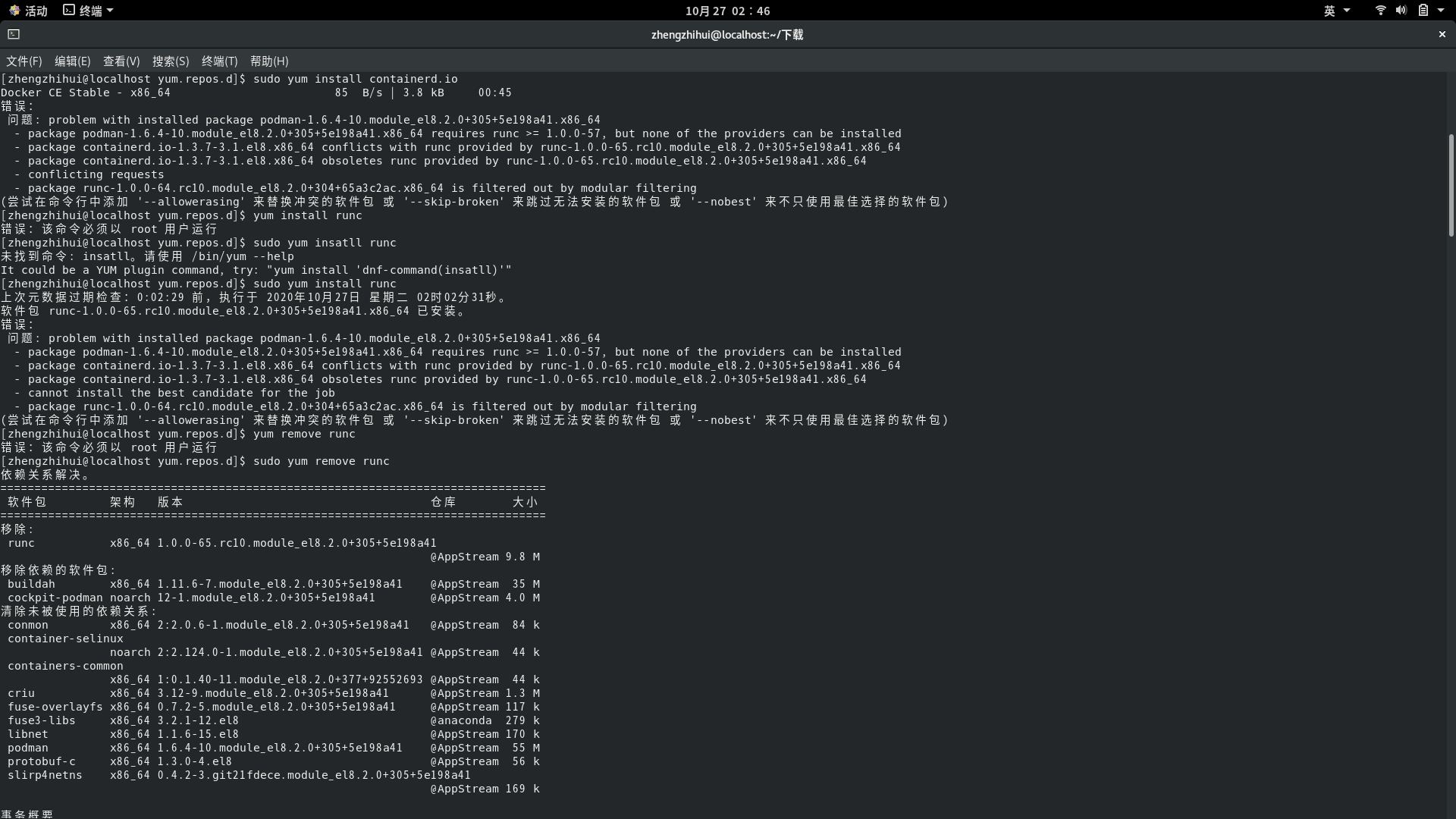Viewport: 1456px width, 819px height.
Task: Open the 帮助(H) menu
Action: coord(269,61)
